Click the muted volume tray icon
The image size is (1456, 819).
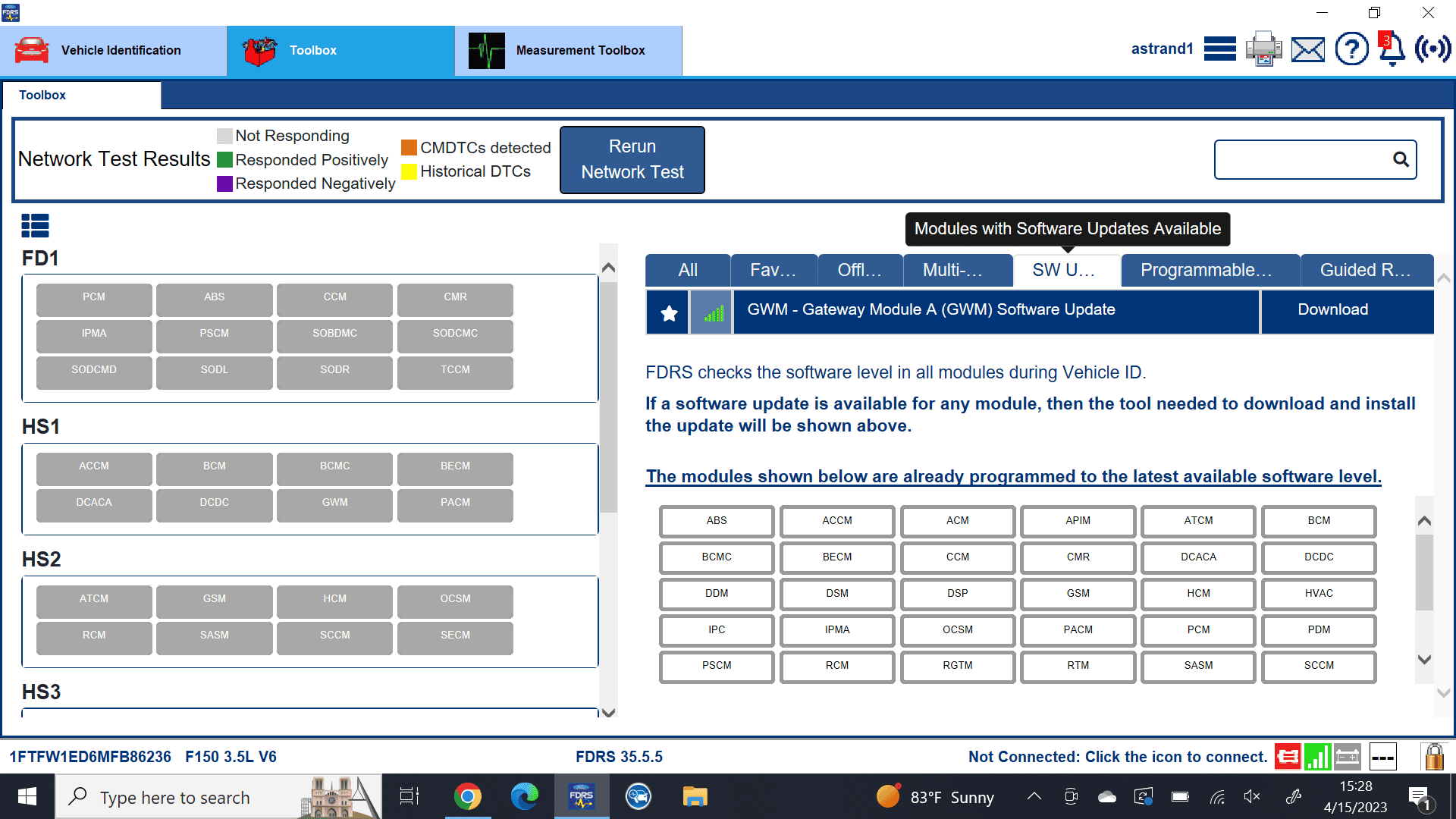(x=1252, y=796)
